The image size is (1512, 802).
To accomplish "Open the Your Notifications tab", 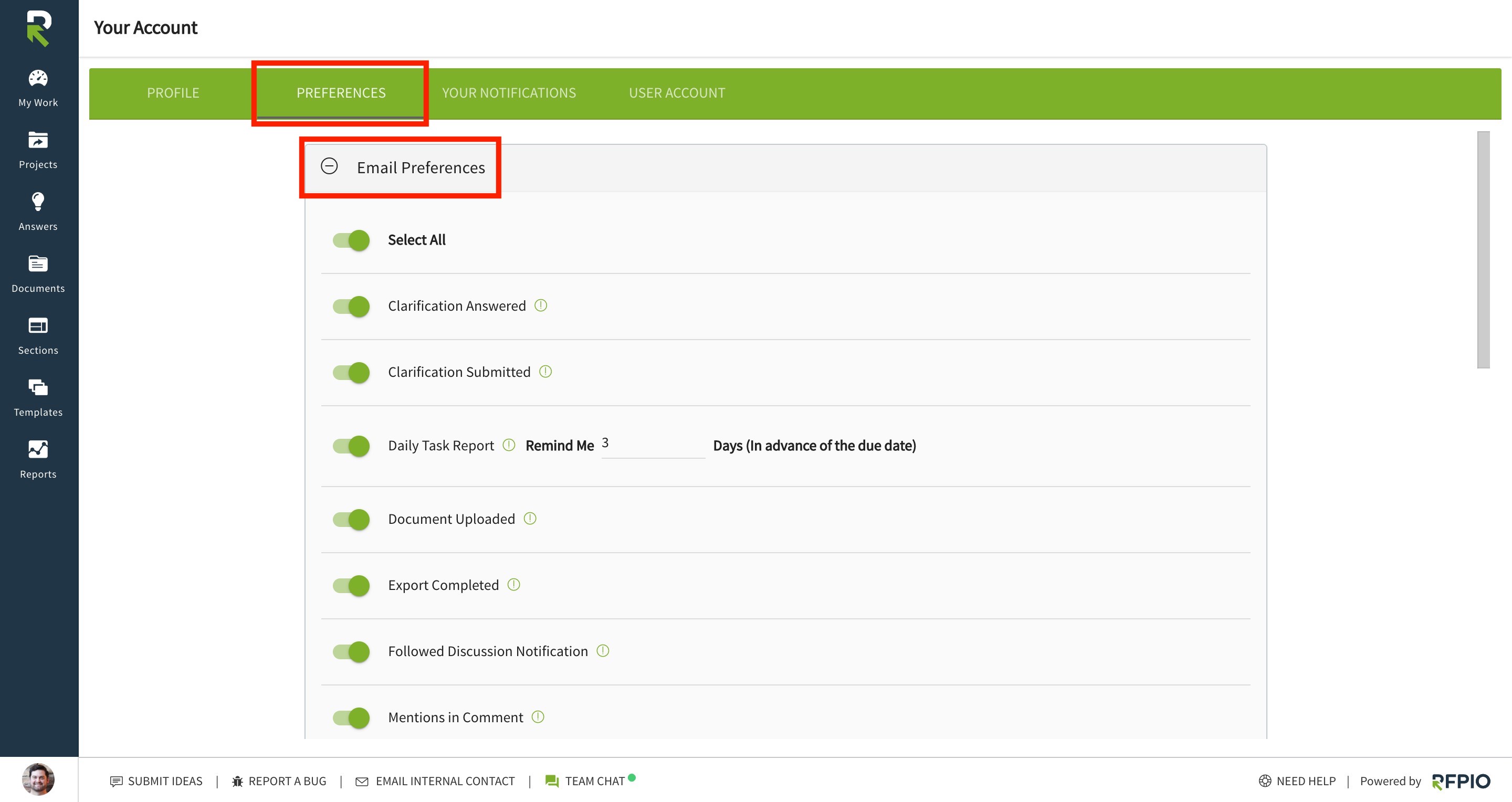I will click(x=509, y=93).
